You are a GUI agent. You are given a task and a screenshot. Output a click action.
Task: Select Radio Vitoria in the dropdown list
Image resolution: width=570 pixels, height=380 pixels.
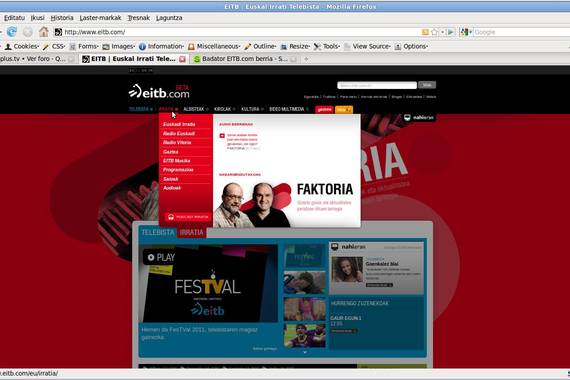click(x=177, y=143)
